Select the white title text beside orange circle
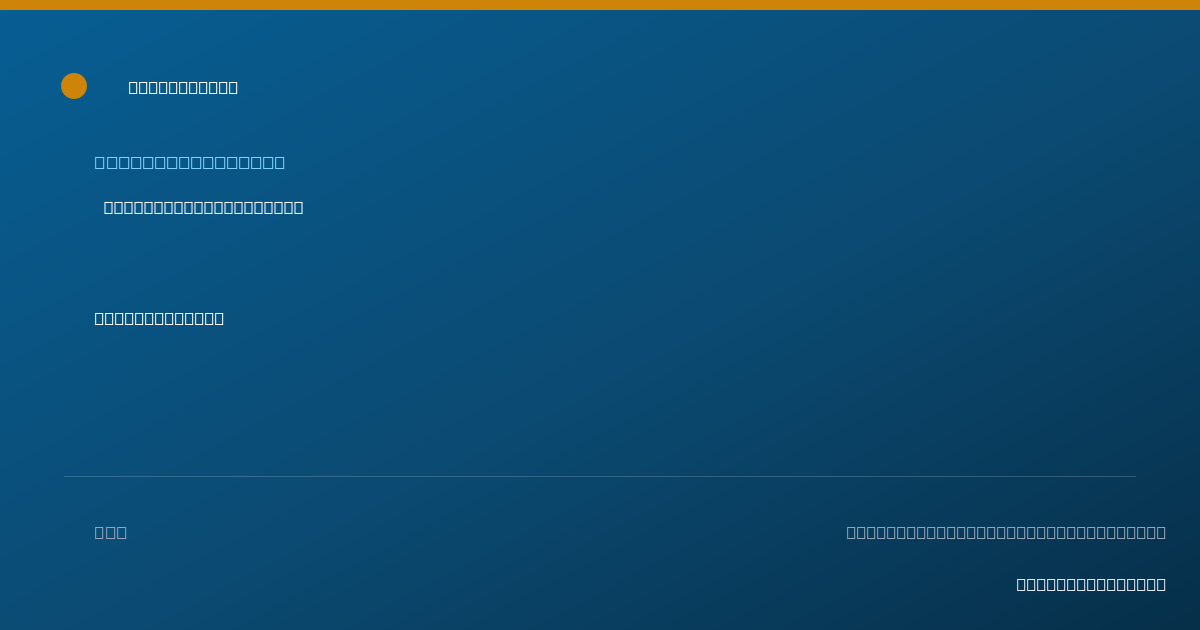The height and width of the screenshot is (630, 1200). click(183, 87)
